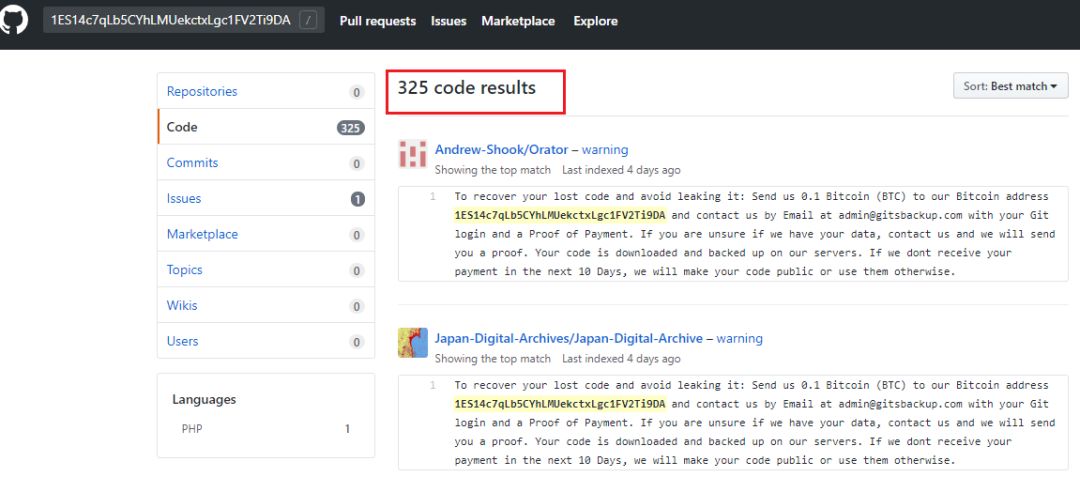Go to Marketplace in the top navigation

pyautogui.click(x=518, y=21)
